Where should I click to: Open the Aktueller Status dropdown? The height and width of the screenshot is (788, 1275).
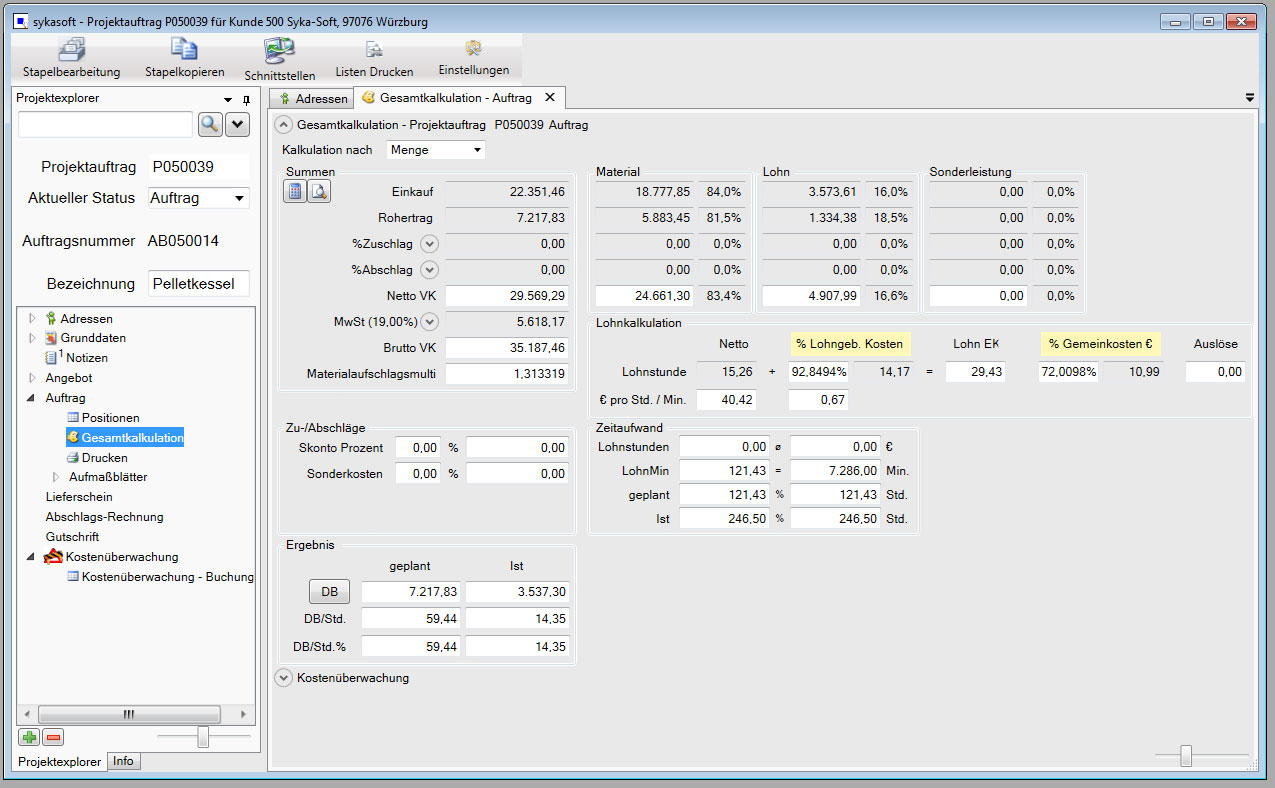(239, 198)
